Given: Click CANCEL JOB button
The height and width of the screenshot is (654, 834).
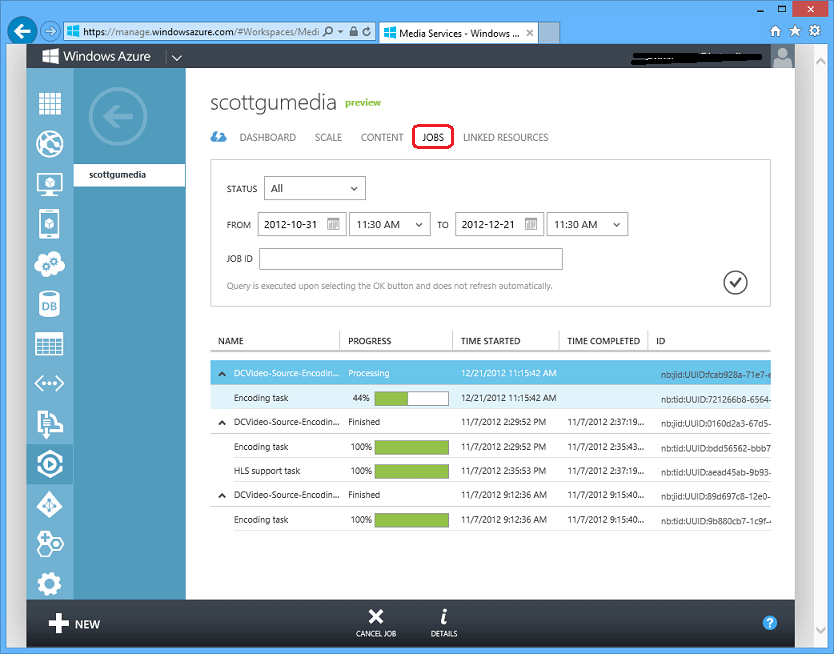Looking at the screenshot, I should [x=376, y=623].
